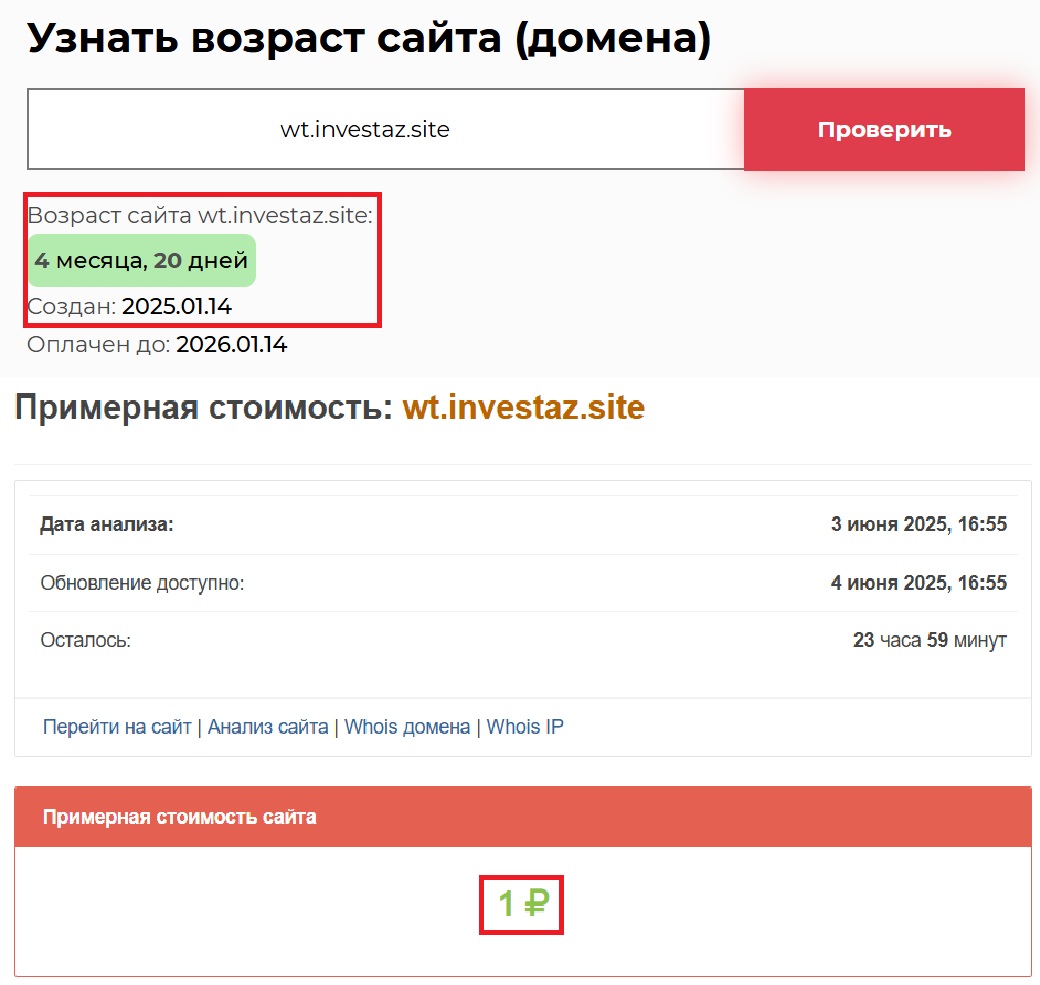Click the Узнать возраст сайта page title
The image size is (1040, 985).
coord(369,38)
